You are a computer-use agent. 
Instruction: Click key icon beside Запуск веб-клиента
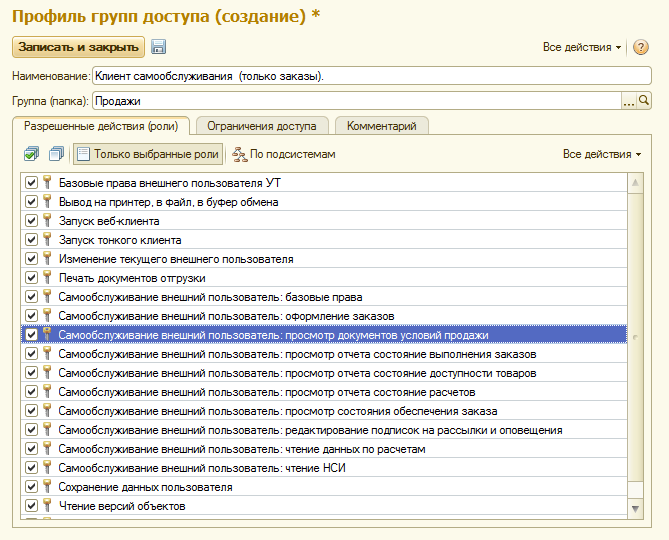click(x=47, y=221)
